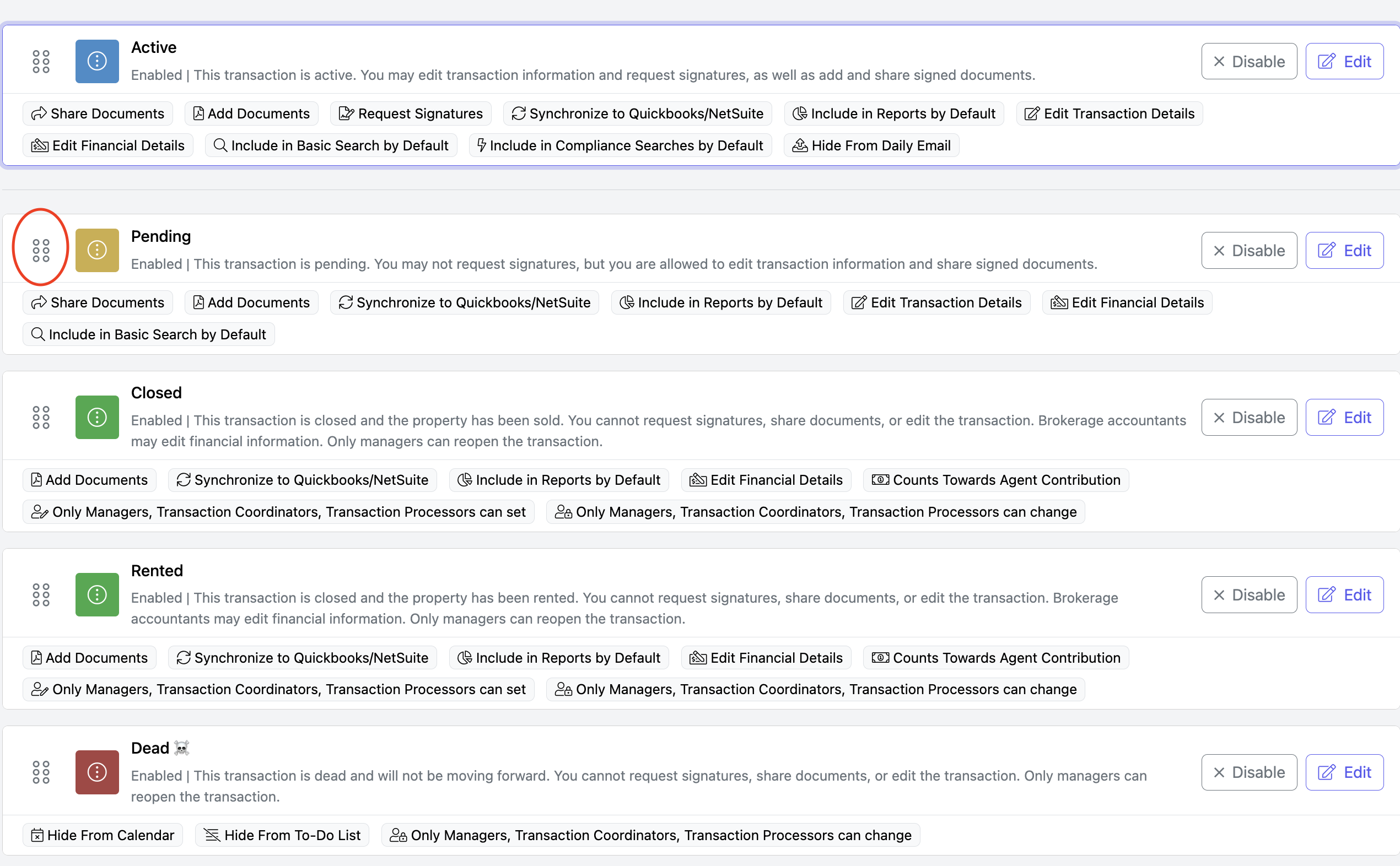Click the yellow Pending status icon
The width and height of the screenshot is (1400, 866).
[x=97, y=250]
